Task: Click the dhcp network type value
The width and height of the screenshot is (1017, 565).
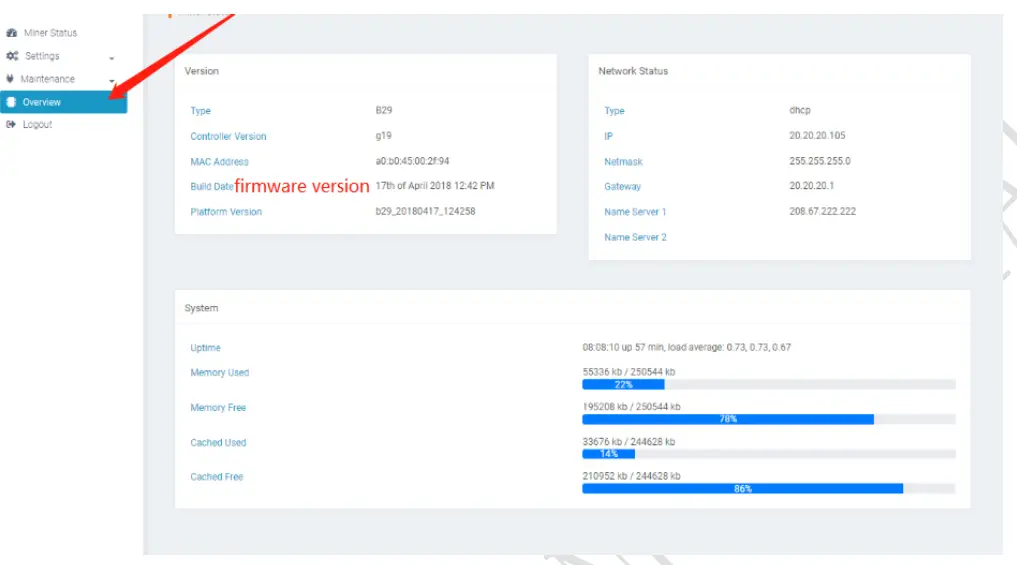Action: [800, 110]
